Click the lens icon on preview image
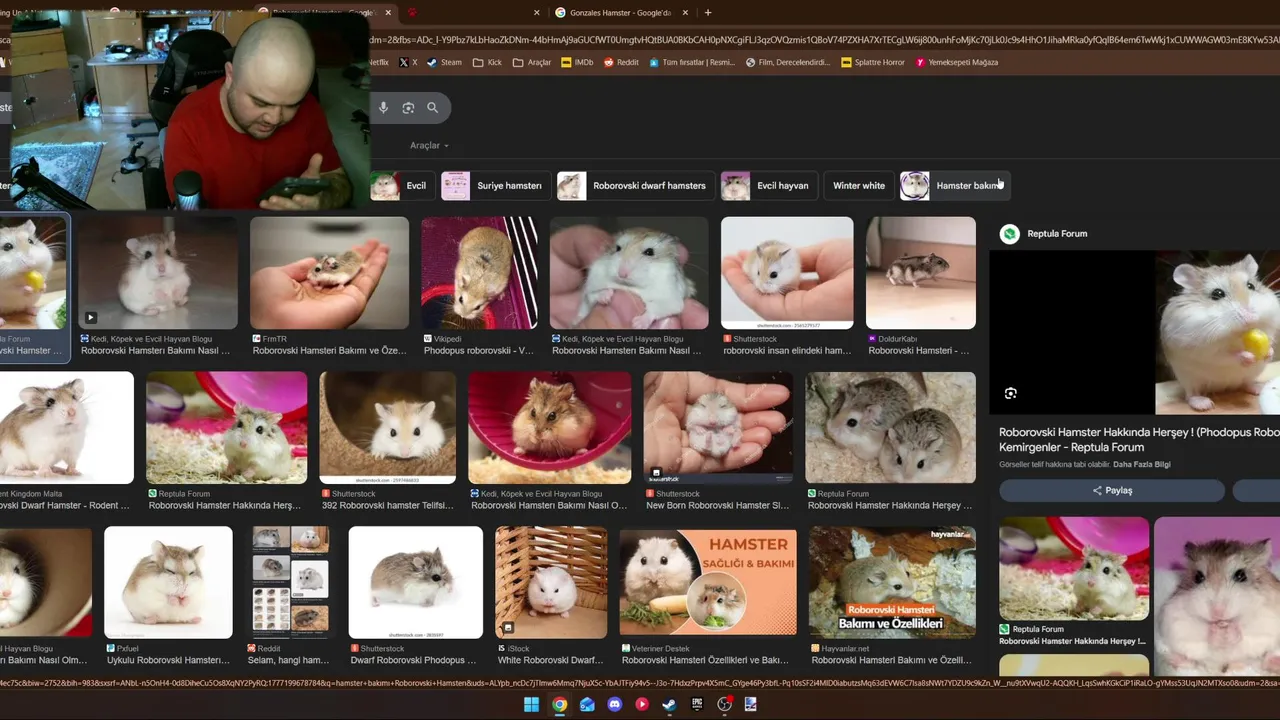 click(x=1010, y=393)
